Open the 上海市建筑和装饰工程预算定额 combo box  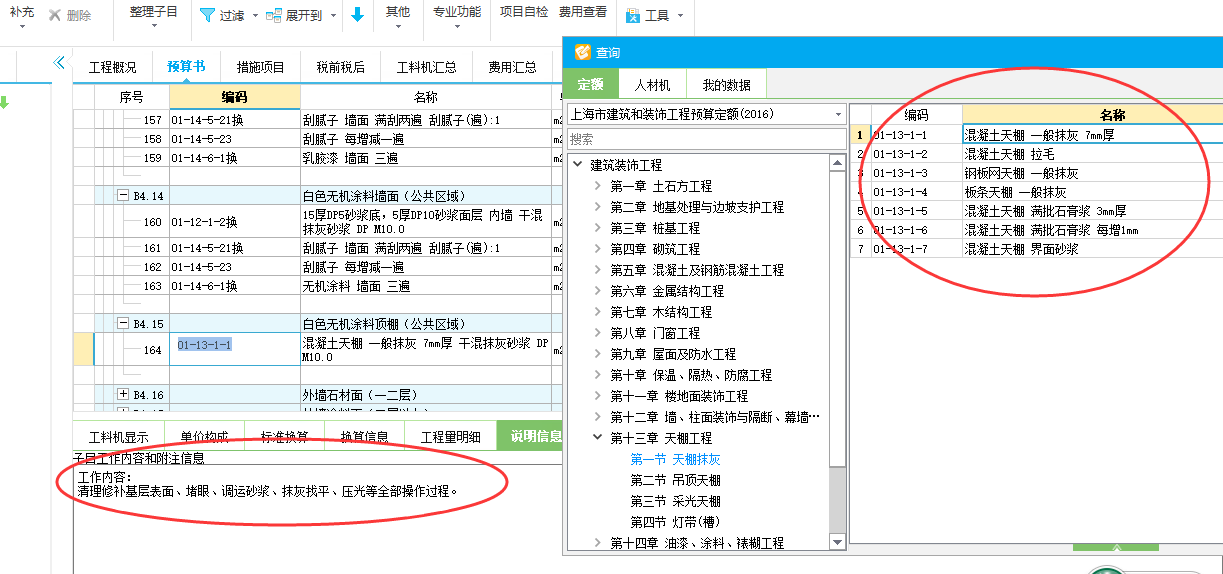(705, 114)
